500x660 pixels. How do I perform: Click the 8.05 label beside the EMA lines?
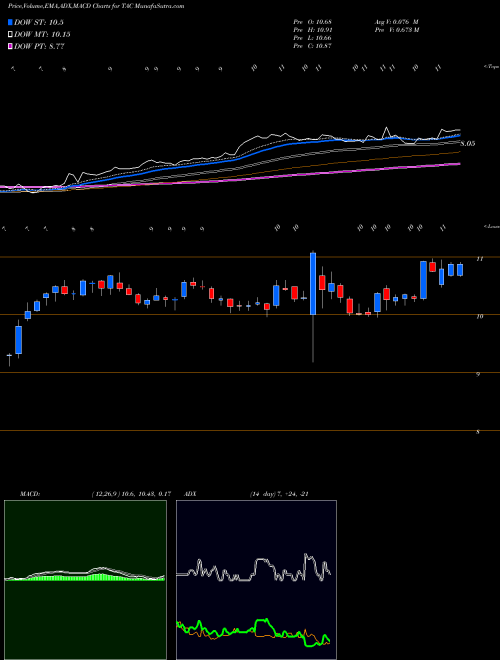(468, 144)
